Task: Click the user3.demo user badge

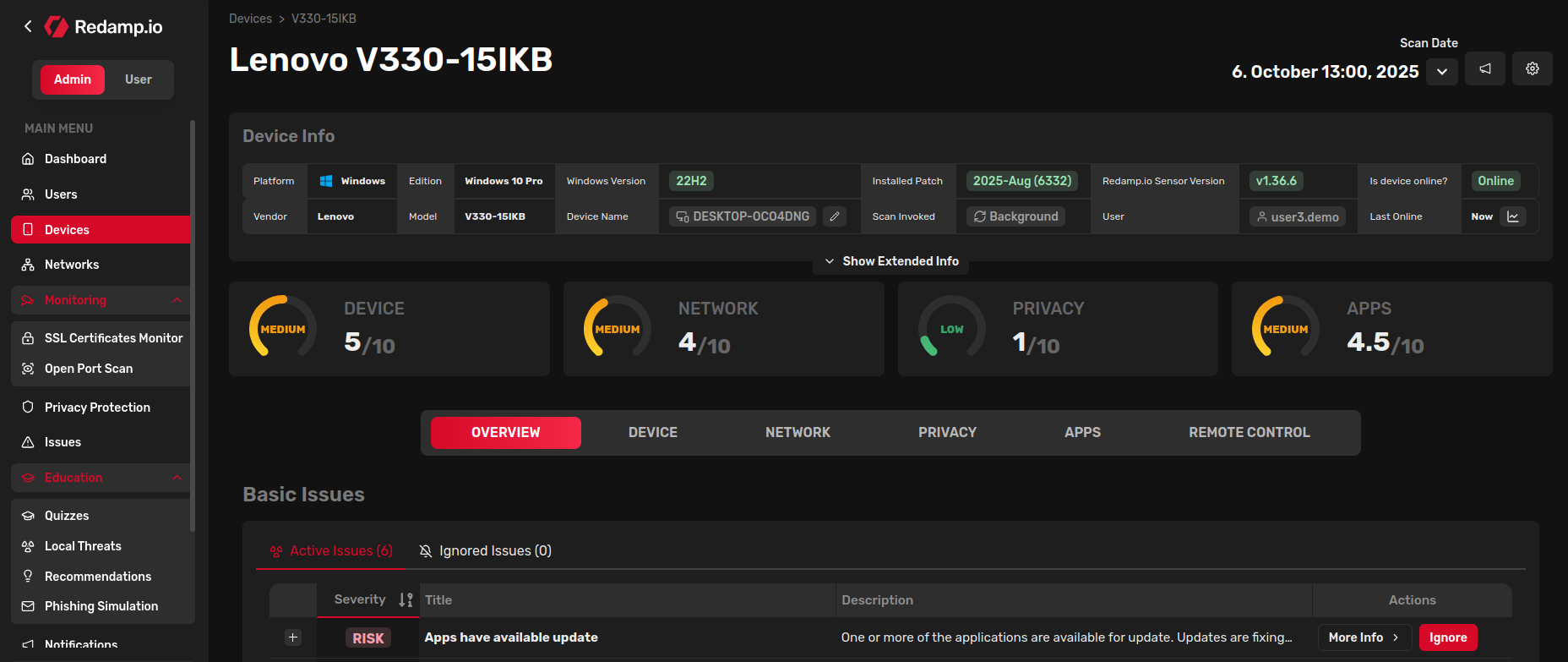Action: [x=1298, y=217]
